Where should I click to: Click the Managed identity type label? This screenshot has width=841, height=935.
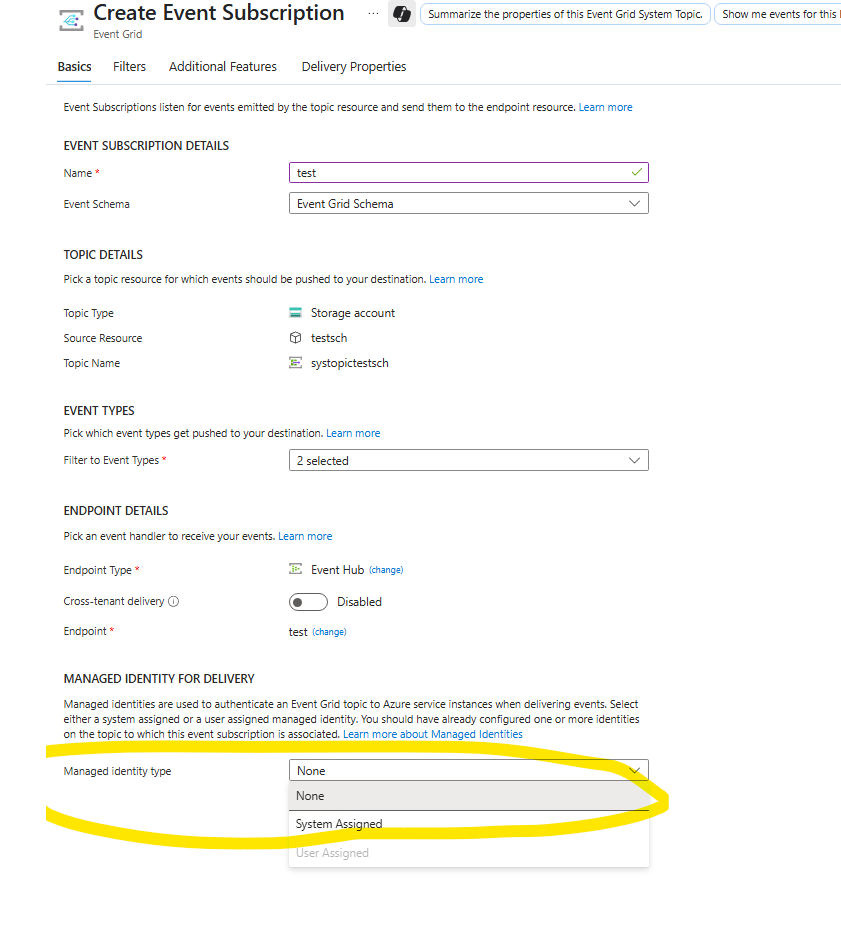click(118, 771)
